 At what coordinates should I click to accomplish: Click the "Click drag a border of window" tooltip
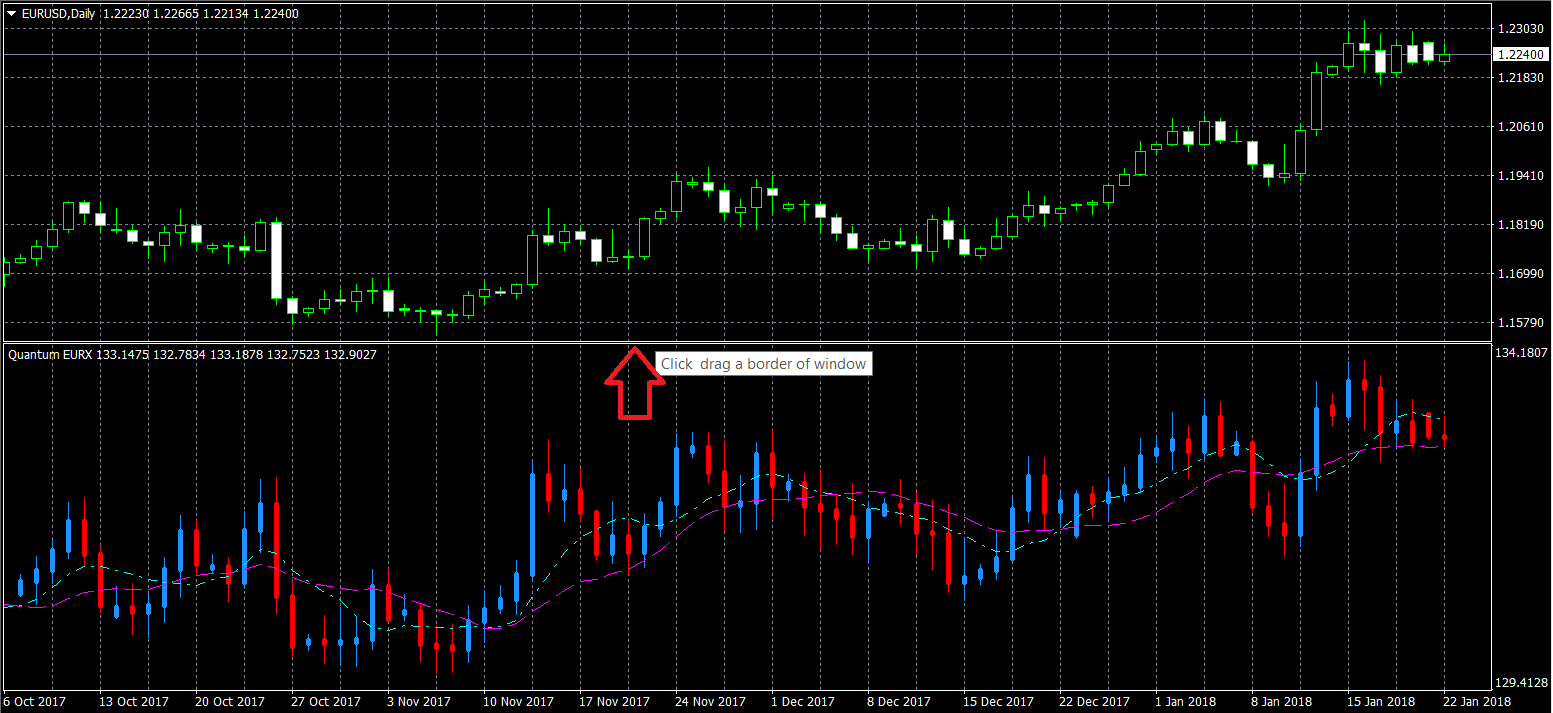click(x=763, y=364)
